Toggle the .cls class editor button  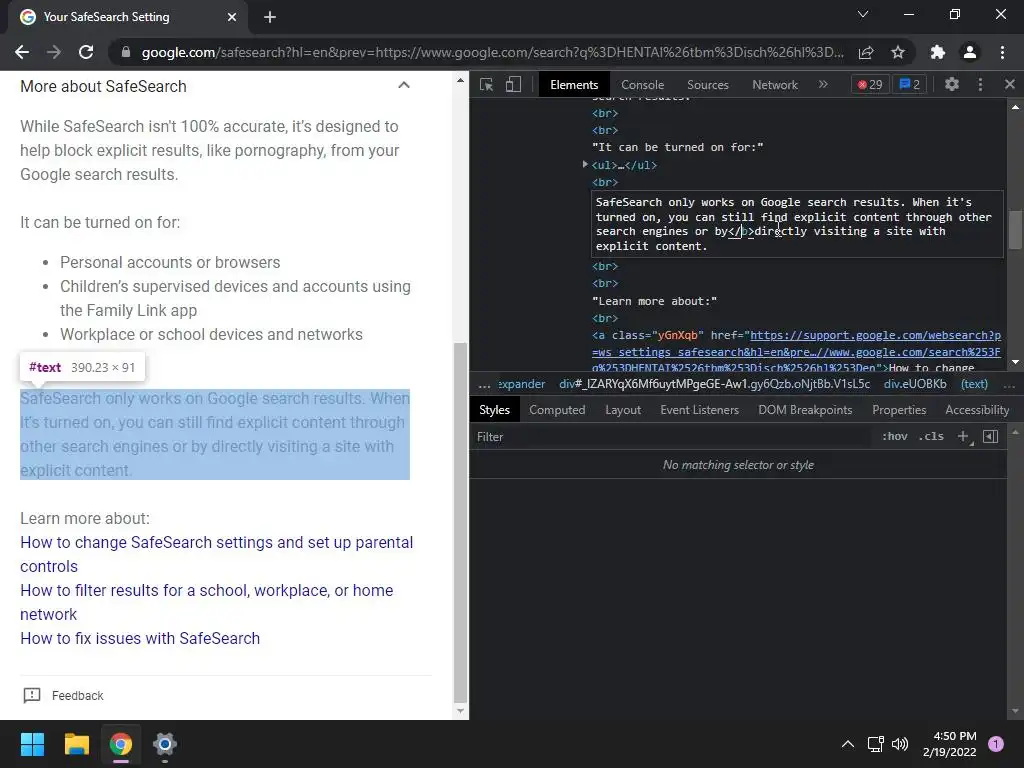click(x=931, y=437)
